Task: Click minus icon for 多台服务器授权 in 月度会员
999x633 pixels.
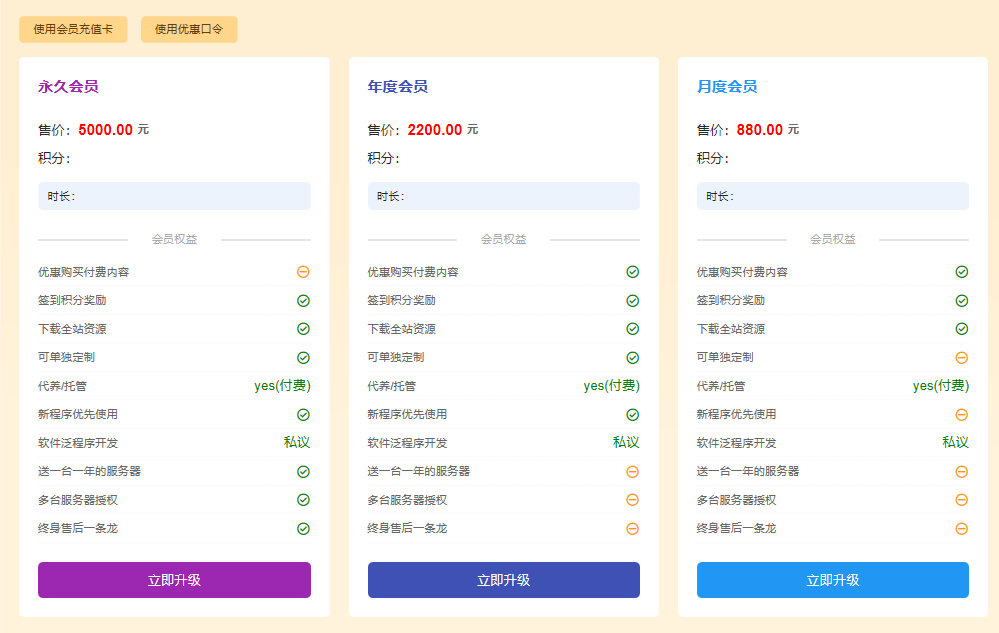Action: [961, 500]
